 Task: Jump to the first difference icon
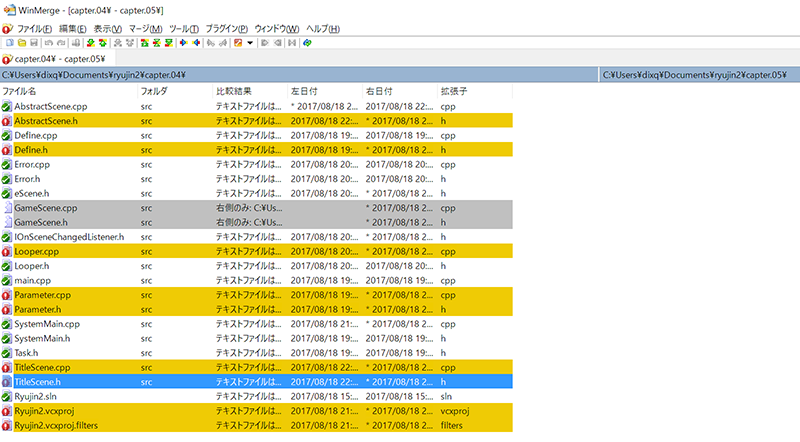(145, 43)
